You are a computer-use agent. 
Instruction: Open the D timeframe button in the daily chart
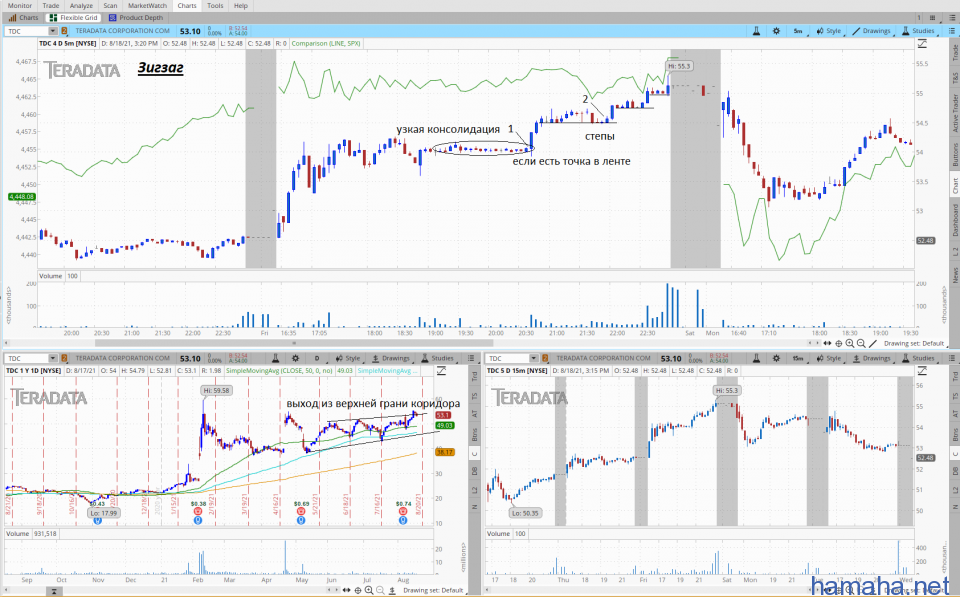pos(317,358)
